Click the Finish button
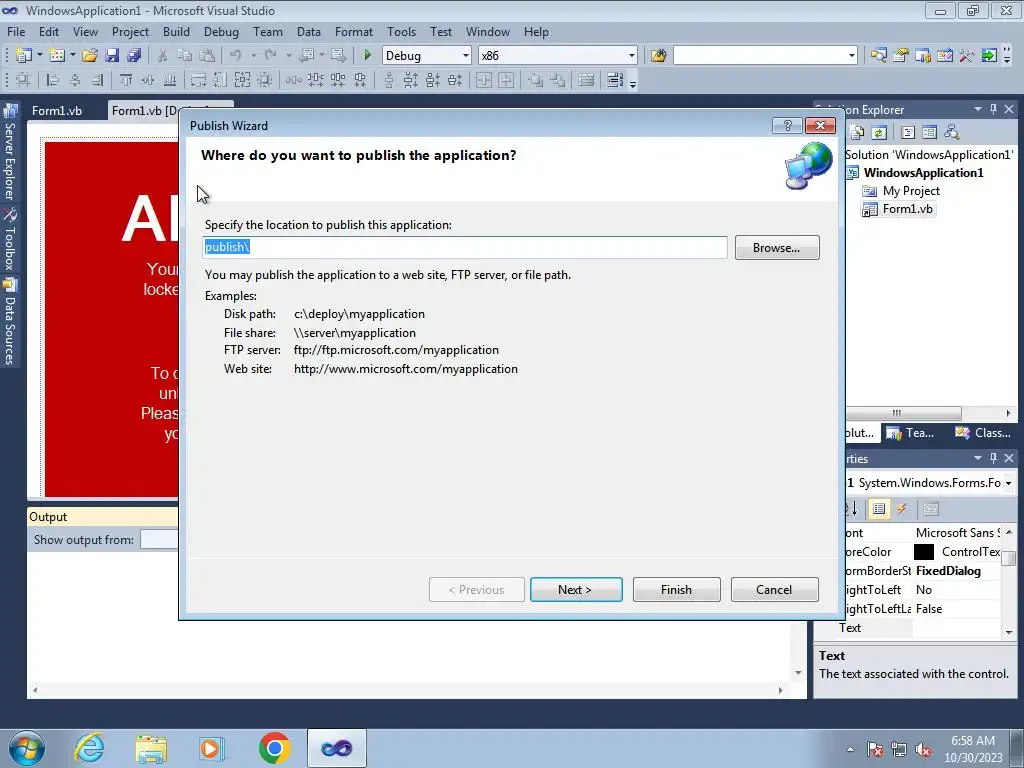Image resolution: width=1024 pixels, height=768 pixels. click(676, 590)
